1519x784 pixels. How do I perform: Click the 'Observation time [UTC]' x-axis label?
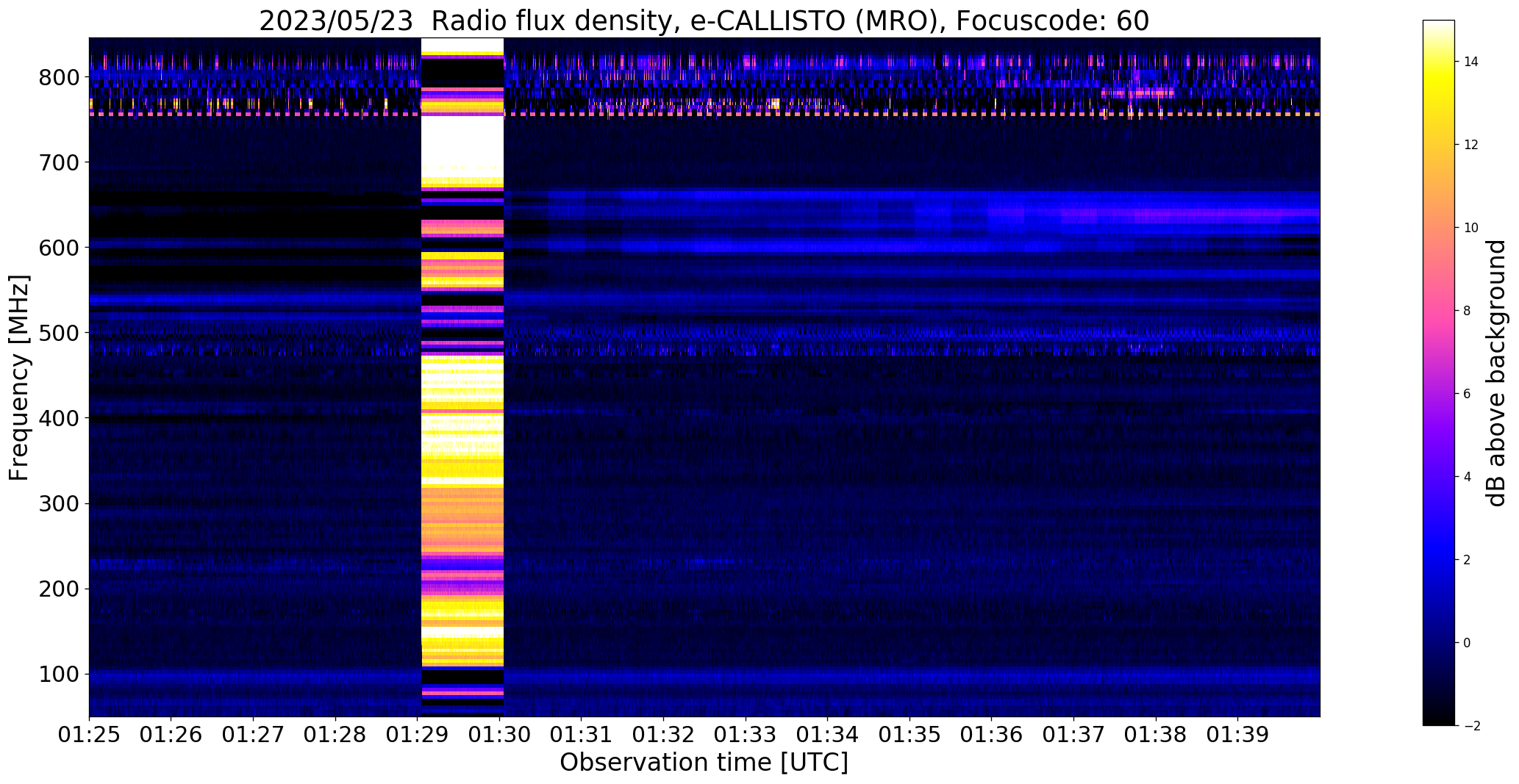(704, 762)
